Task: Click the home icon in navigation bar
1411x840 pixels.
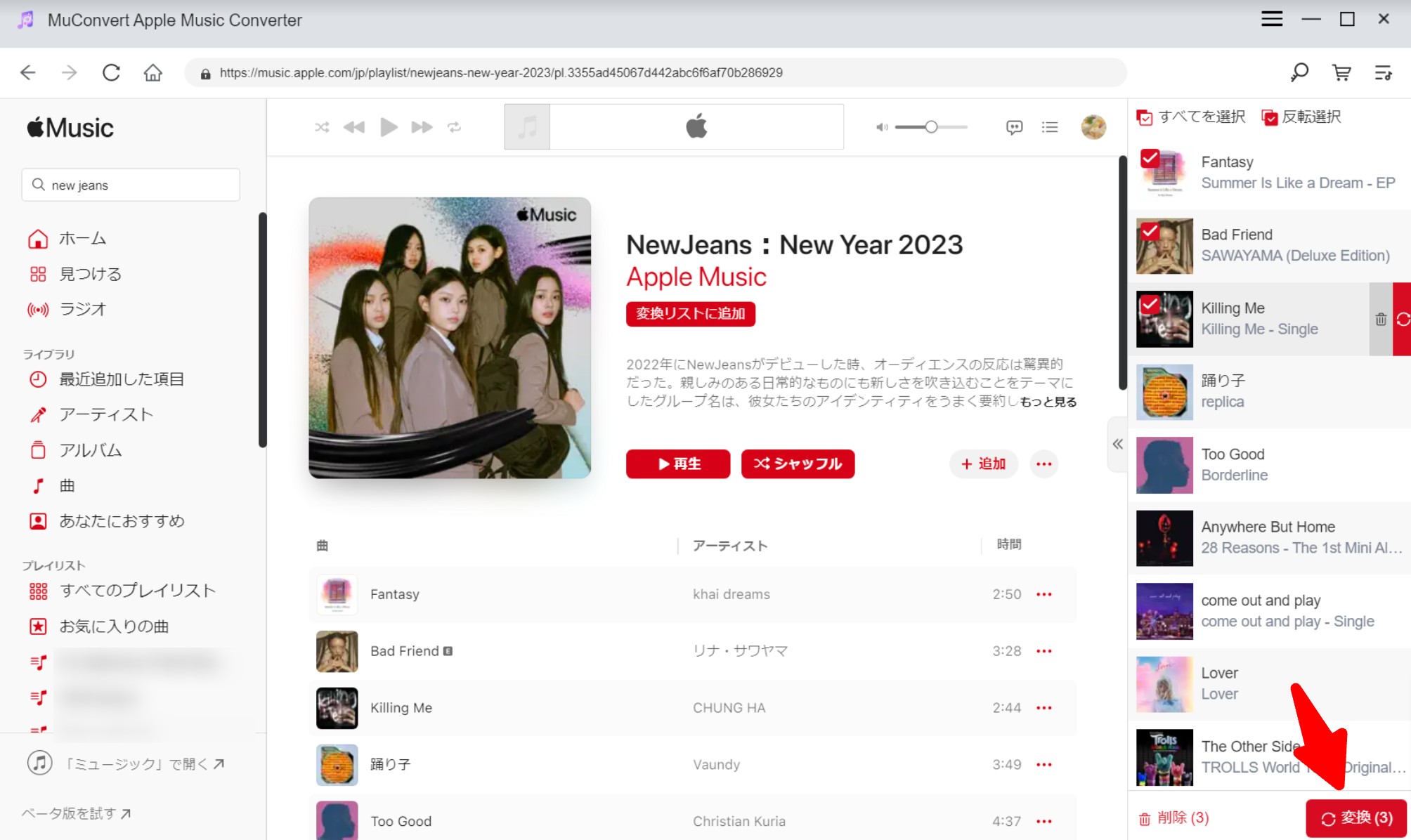Action: (x=152, y=72)
